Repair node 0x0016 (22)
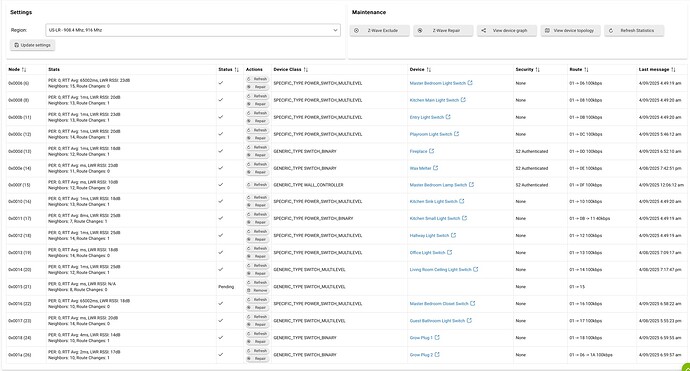This screenshot has height=371, width=690. click(257, 307)
